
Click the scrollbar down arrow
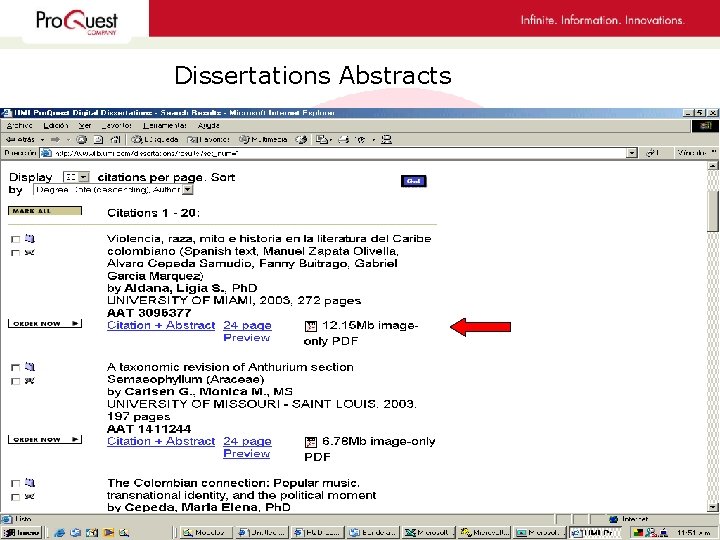(713, 507)
